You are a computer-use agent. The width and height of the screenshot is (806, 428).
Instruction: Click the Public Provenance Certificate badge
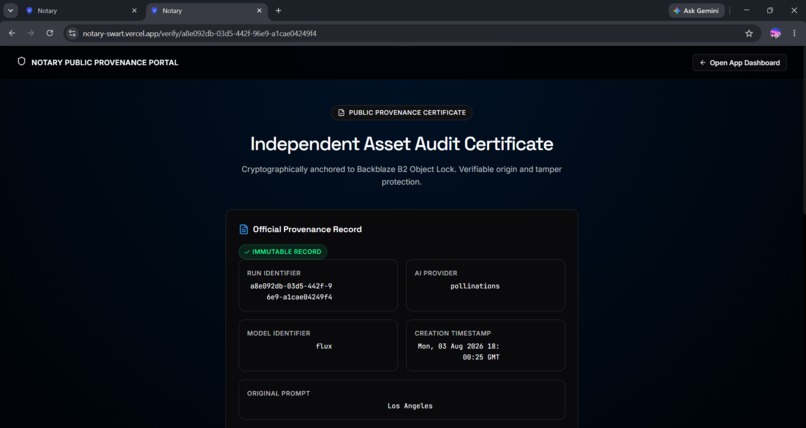tap(401, 113)
